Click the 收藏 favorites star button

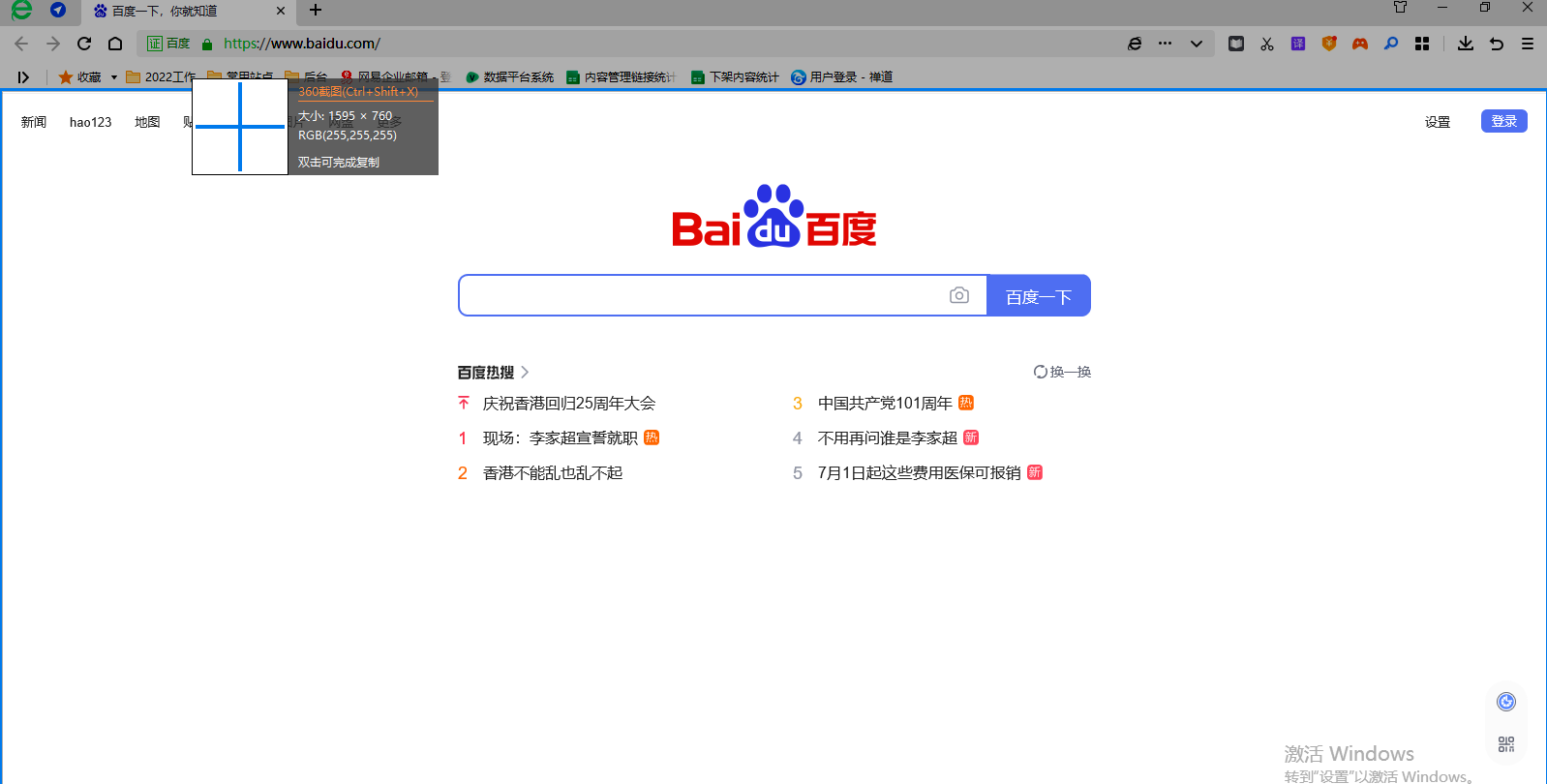(x=79, y=77)
